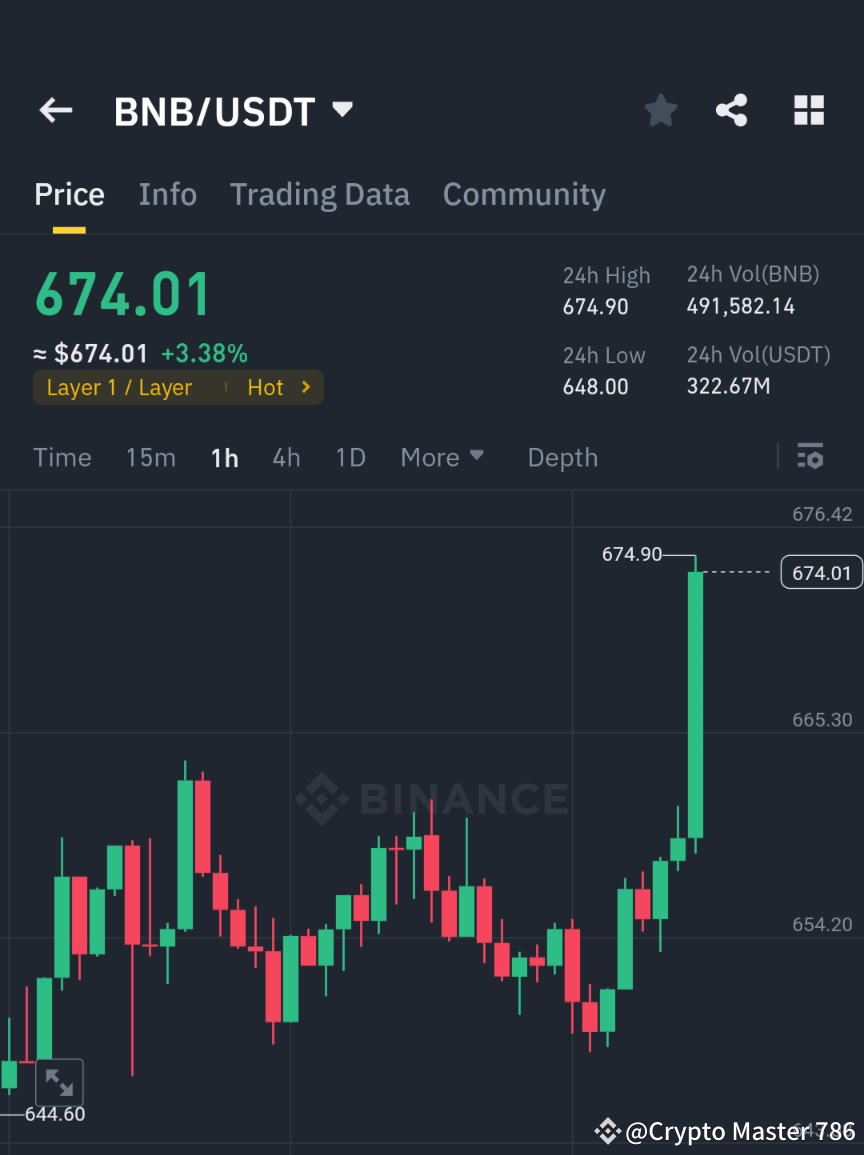Enable the 4h timeframe view
The image size is (864, 1155).
click(286, 457)
